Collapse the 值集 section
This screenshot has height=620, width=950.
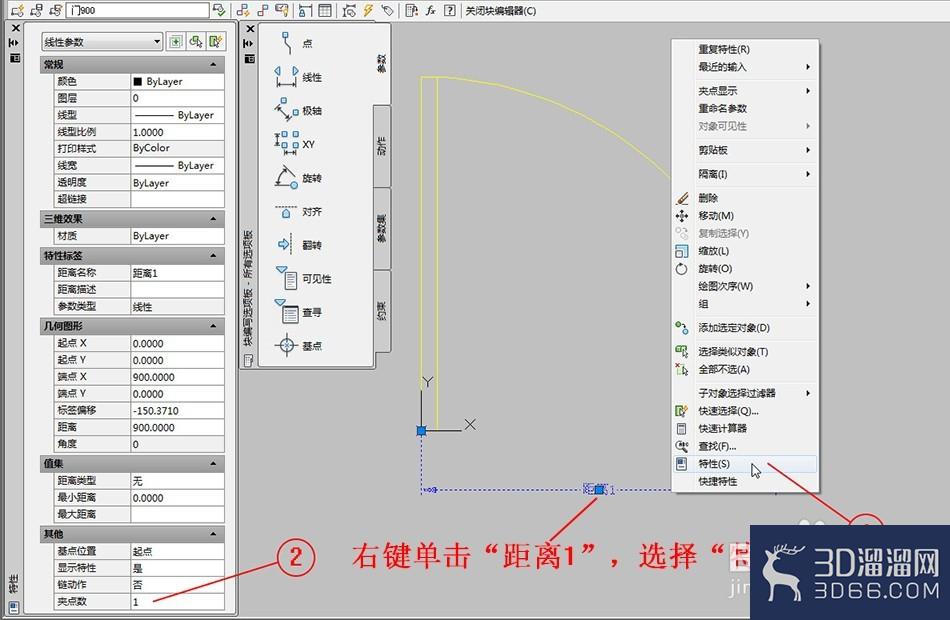[213, 464]
